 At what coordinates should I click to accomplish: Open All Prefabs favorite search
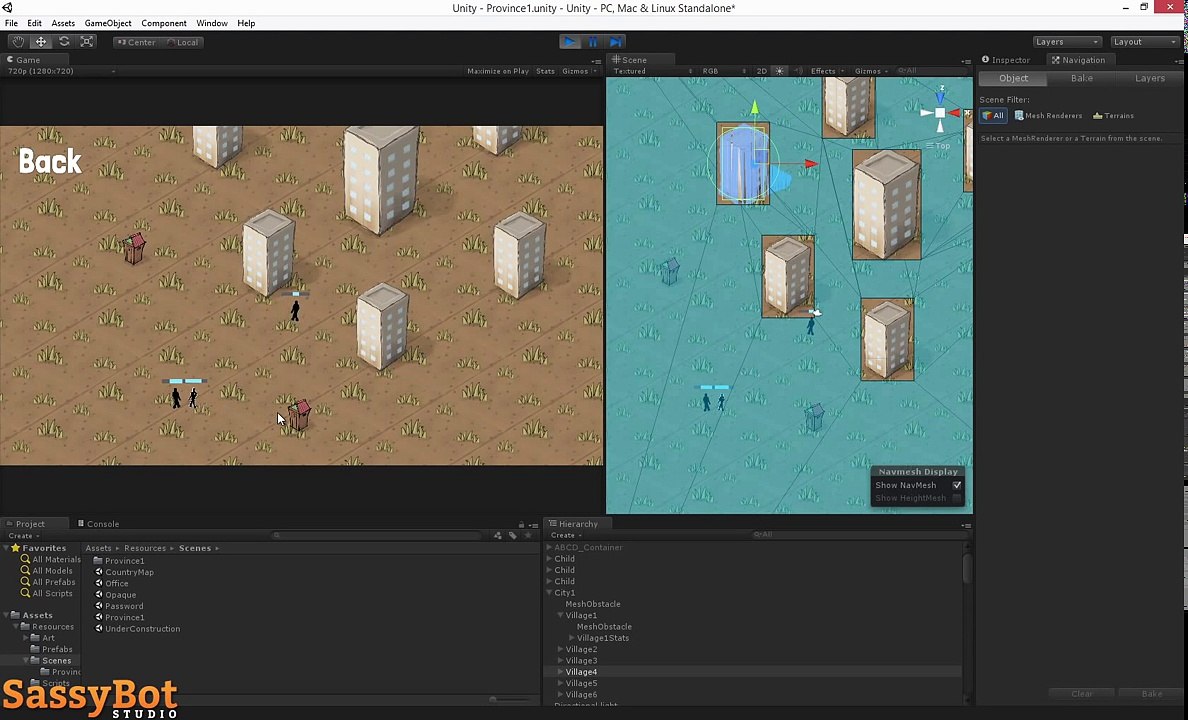tap(48, 582)
